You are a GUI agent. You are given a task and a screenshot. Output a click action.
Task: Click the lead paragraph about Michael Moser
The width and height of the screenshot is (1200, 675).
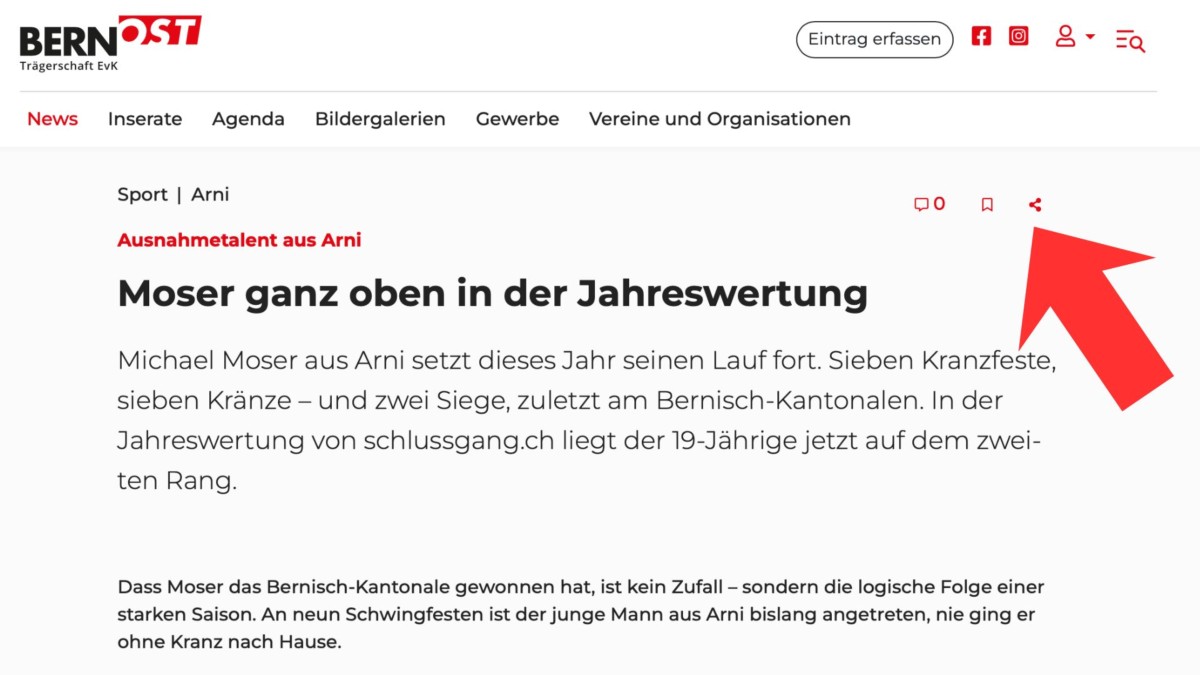point(586,420)
